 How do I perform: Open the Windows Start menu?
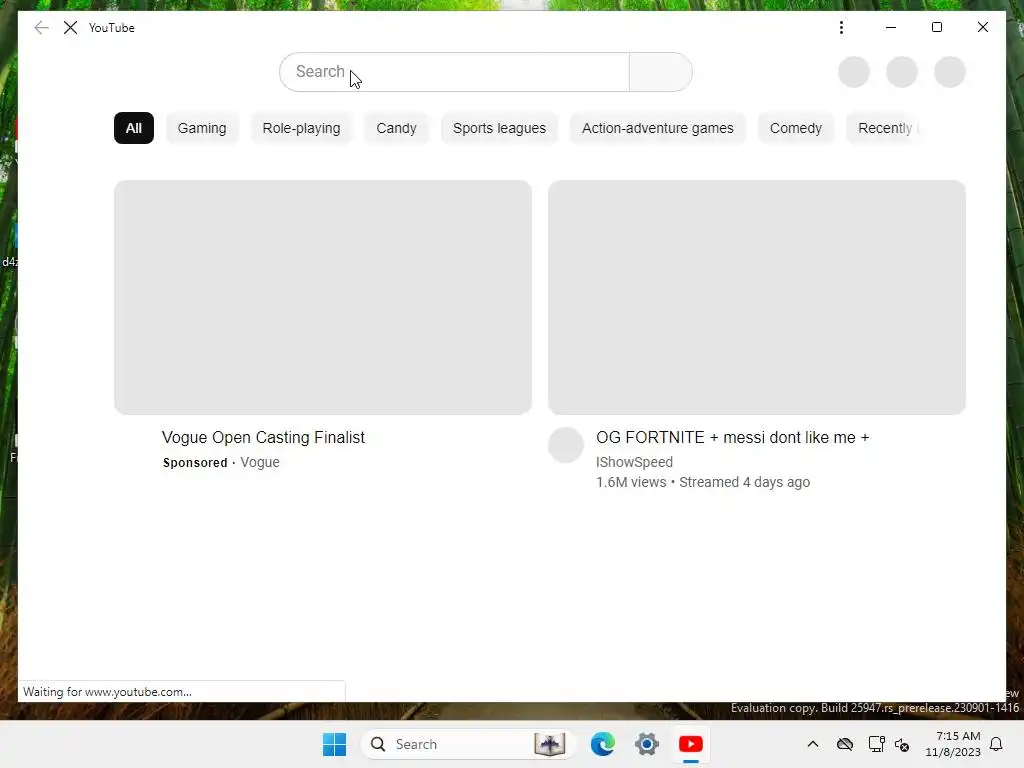[334, 744]
